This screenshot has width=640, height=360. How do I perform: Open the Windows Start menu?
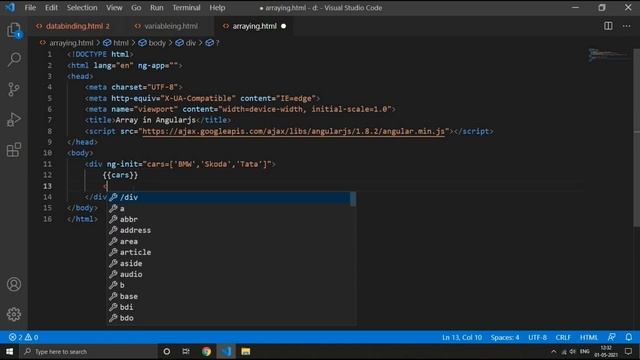coord(9,351)
